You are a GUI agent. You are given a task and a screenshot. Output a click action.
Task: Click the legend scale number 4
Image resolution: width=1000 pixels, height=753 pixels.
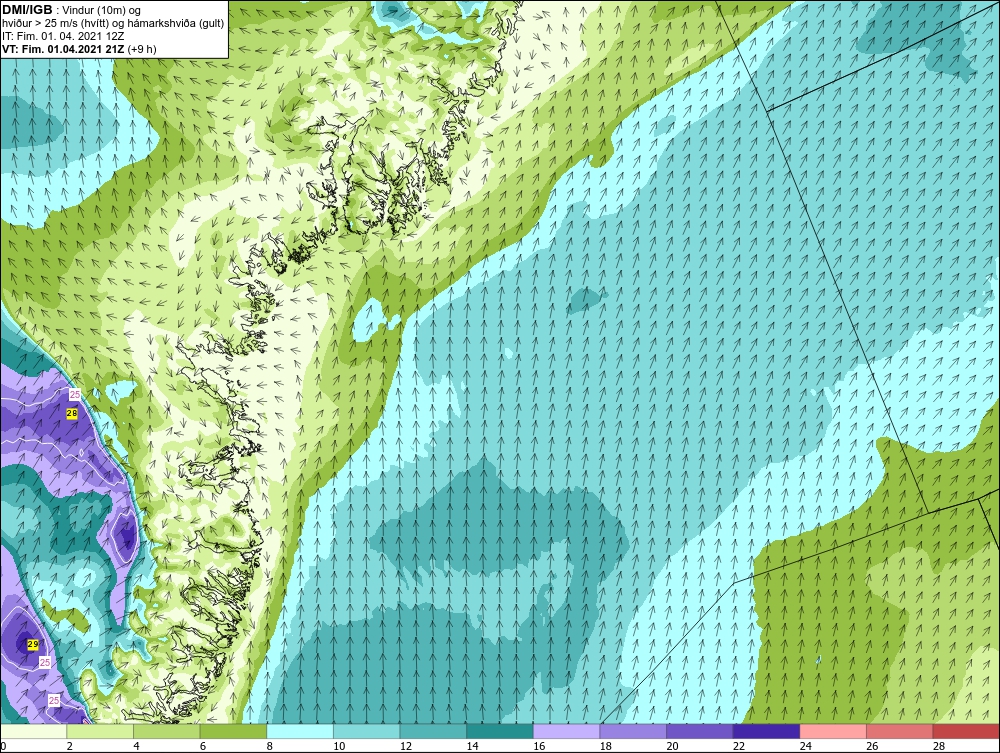point(136,746)
